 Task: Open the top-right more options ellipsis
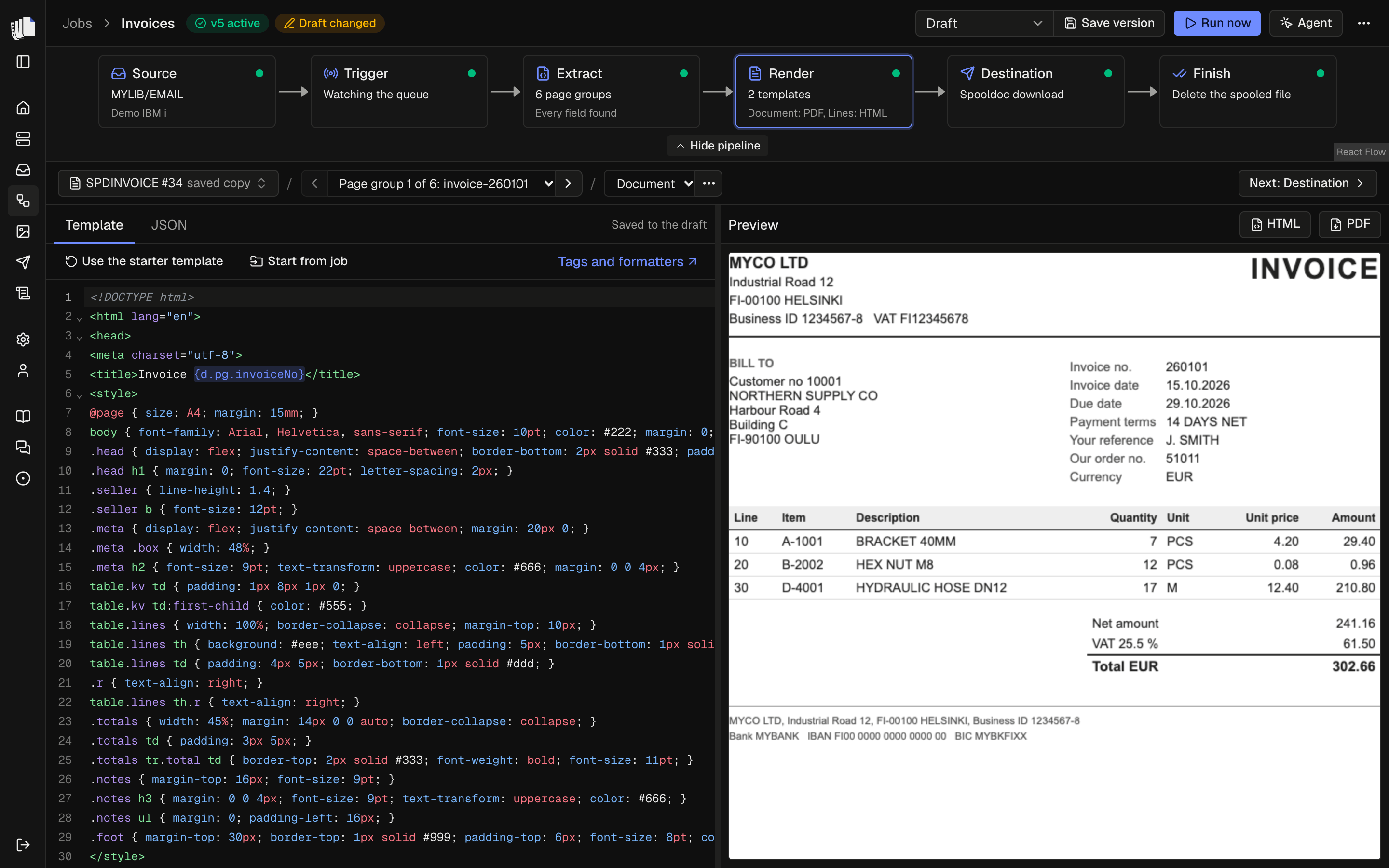click(x=1364, y=23)
